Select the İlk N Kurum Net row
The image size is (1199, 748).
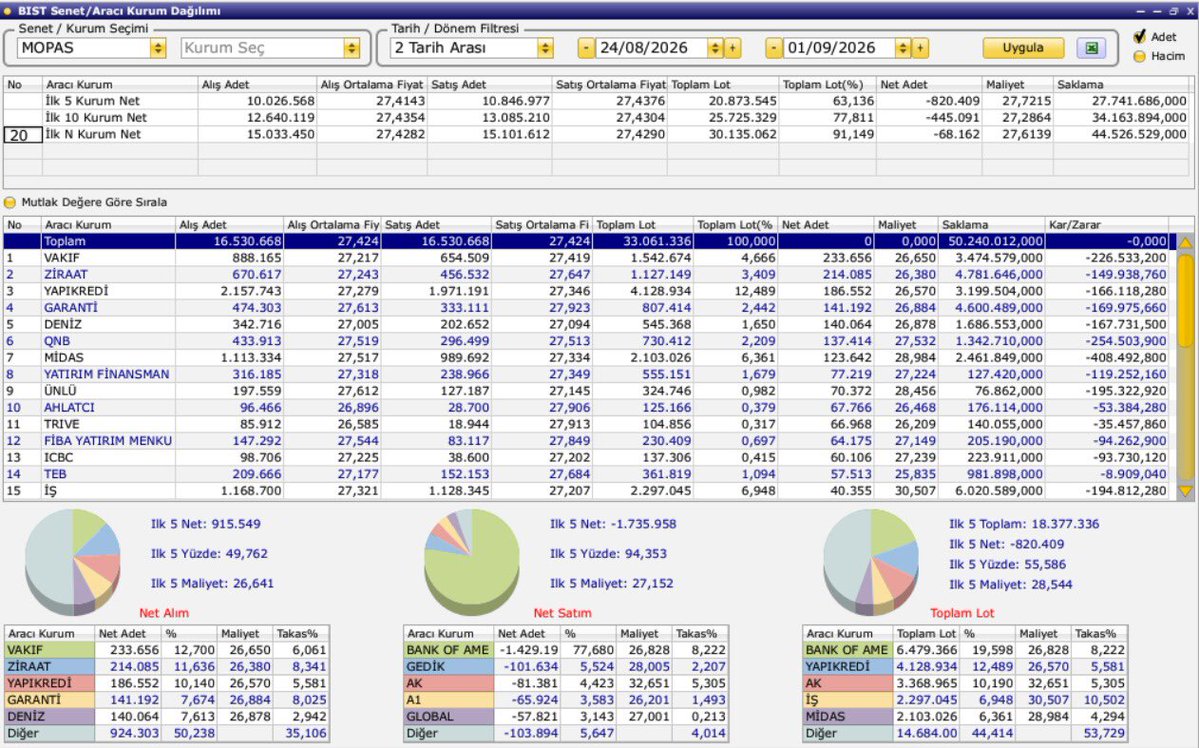click(597, 135)
